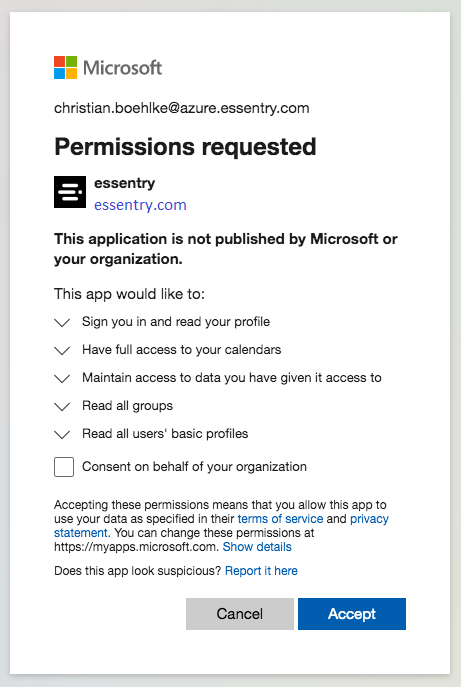Click the Show details link

click(x=257, y=547)
